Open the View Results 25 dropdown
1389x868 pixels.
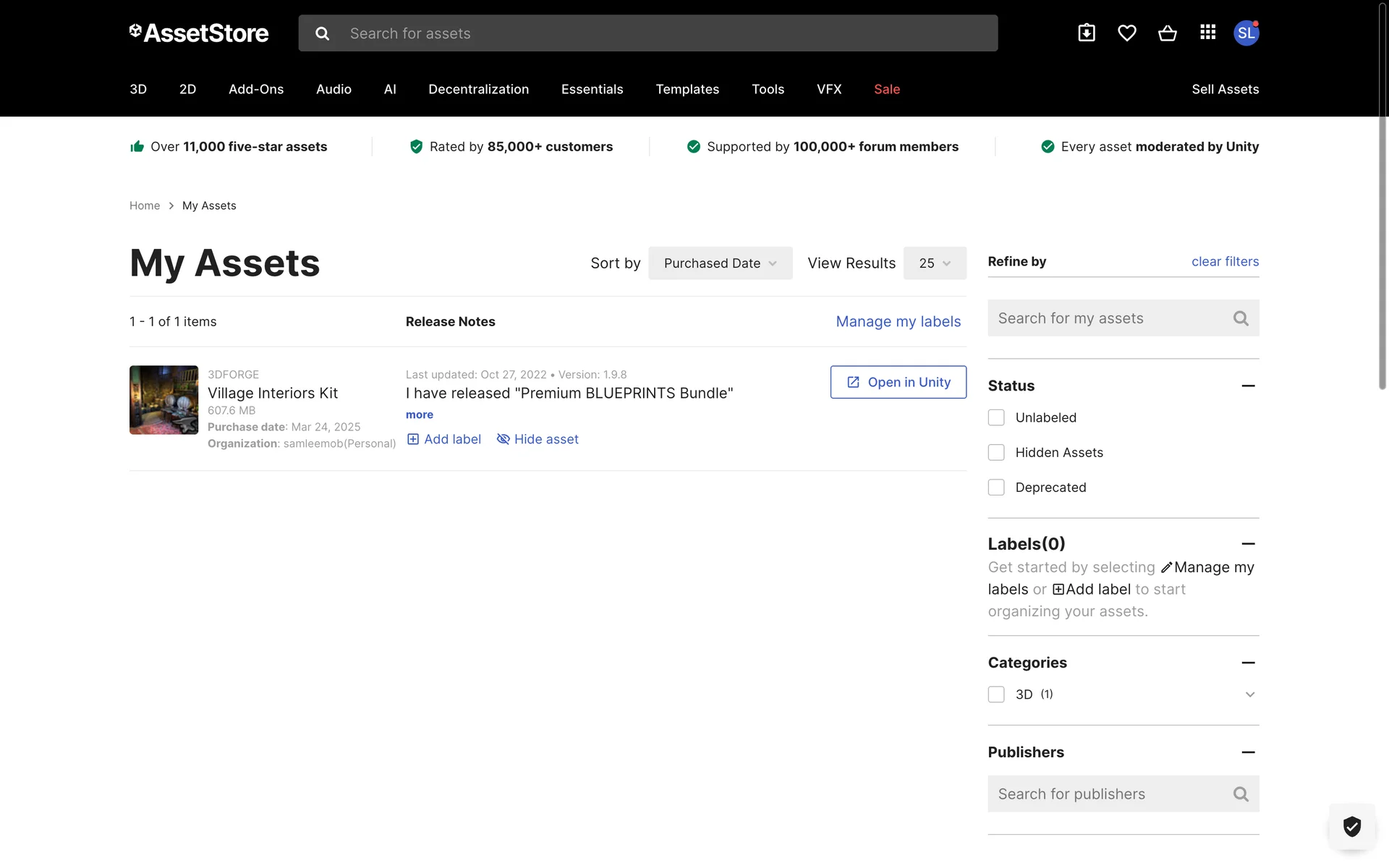tap(934, 263)
